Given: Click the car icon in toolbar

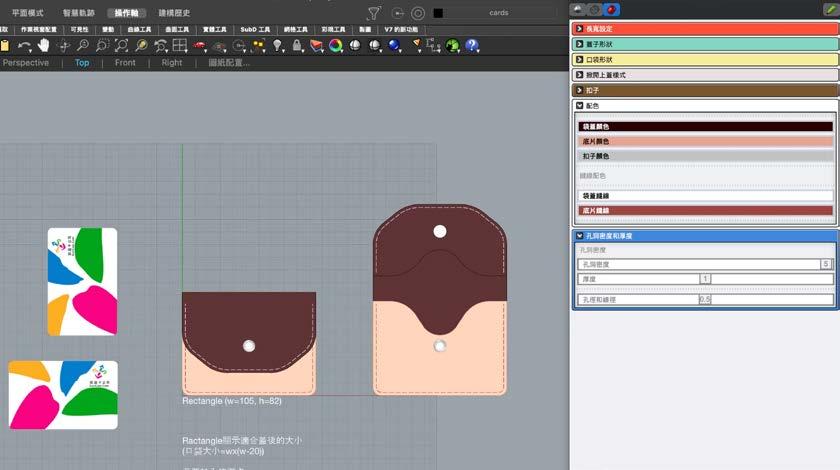Looking at the screenshot, I should 199,46.
